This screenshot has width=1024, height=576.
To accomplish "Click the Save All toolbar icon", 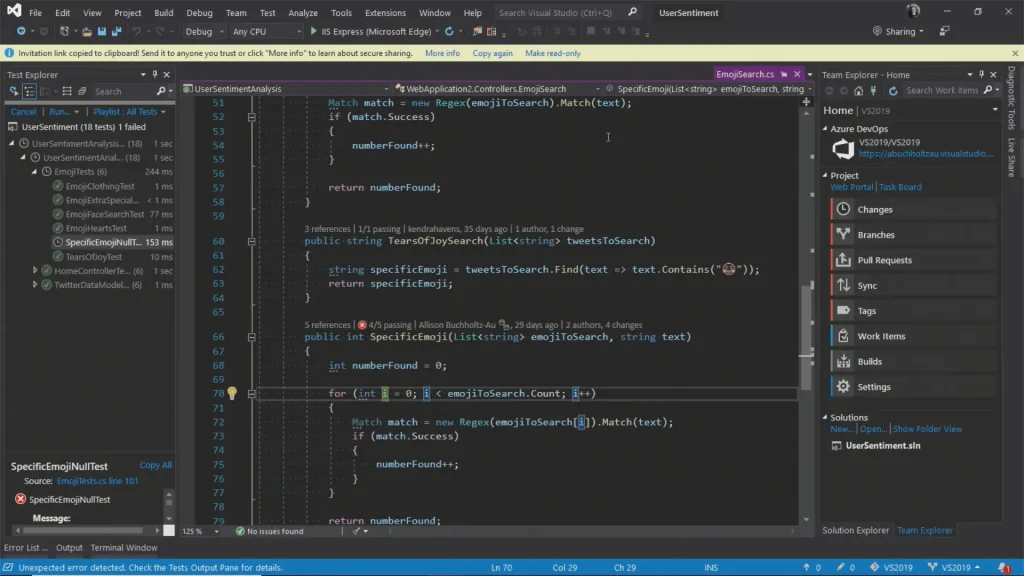I will (116, 31).
